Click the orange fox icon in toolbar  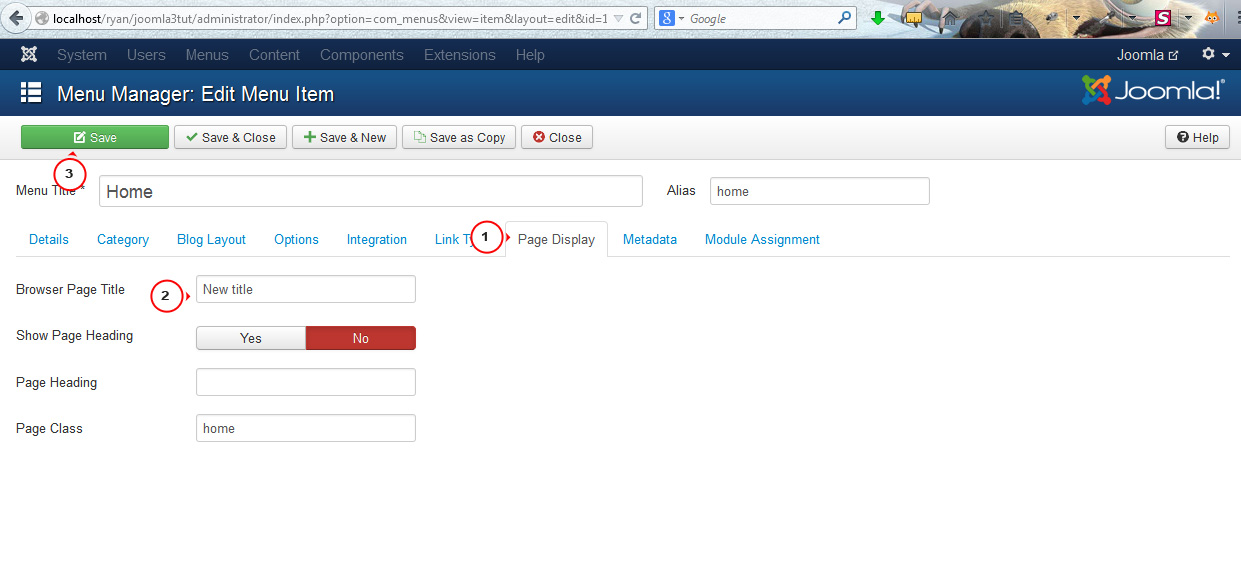[x=1212, y=18]
